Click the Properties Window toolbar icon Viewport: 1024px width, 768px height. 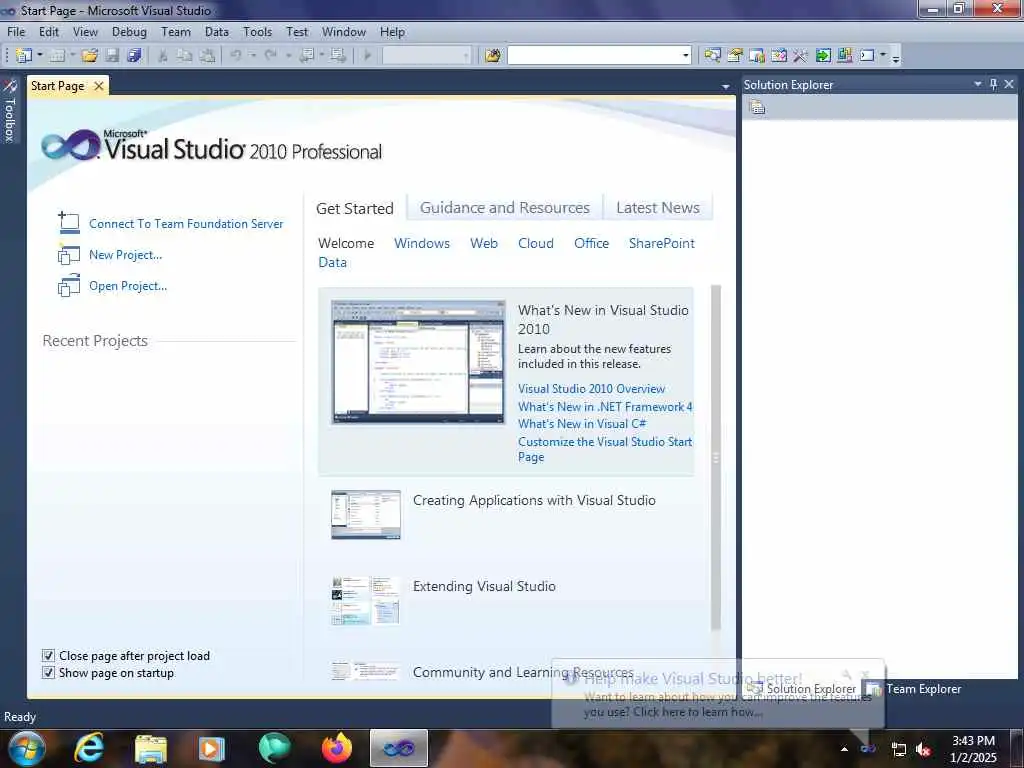[735, 56]
